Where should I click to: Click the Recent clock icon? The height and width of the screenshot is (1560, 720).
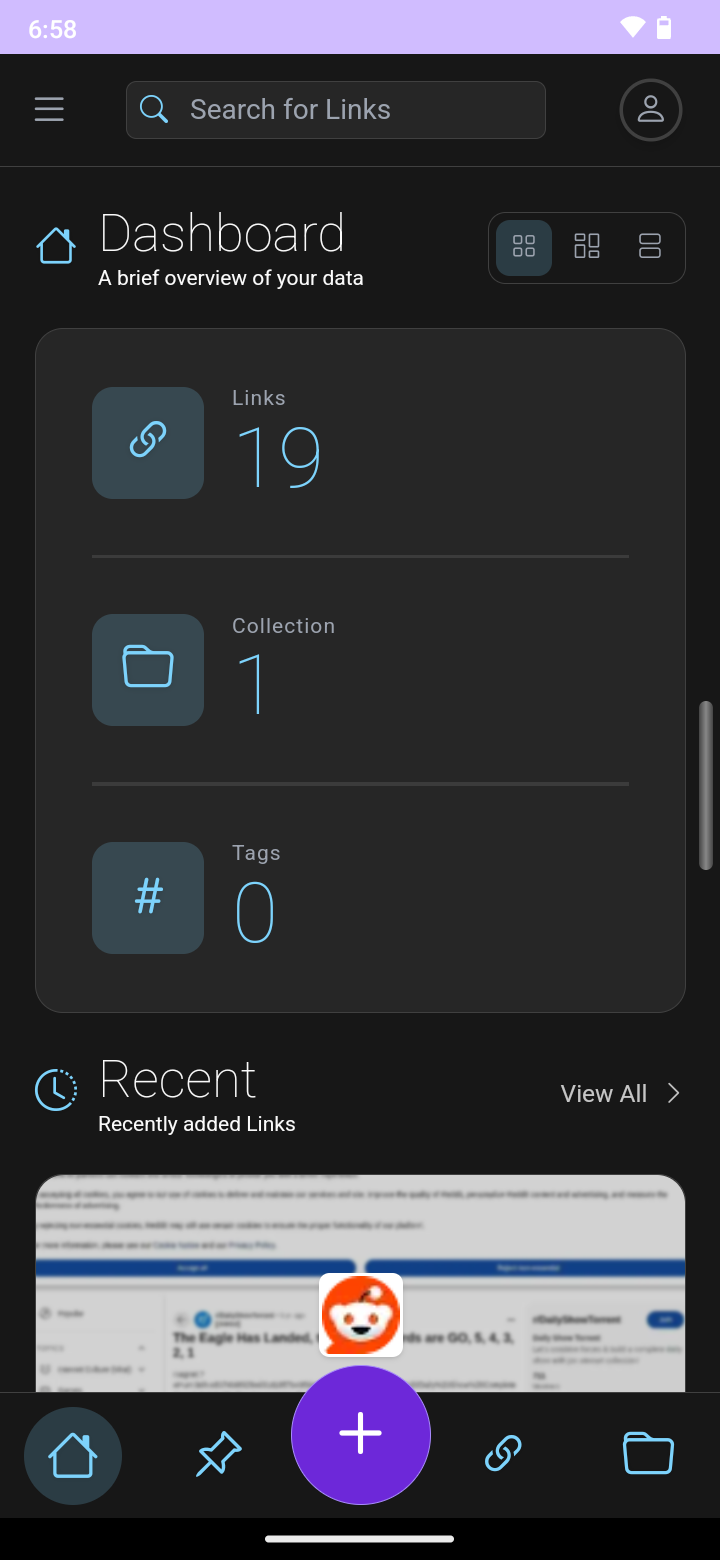point(56,1090)
